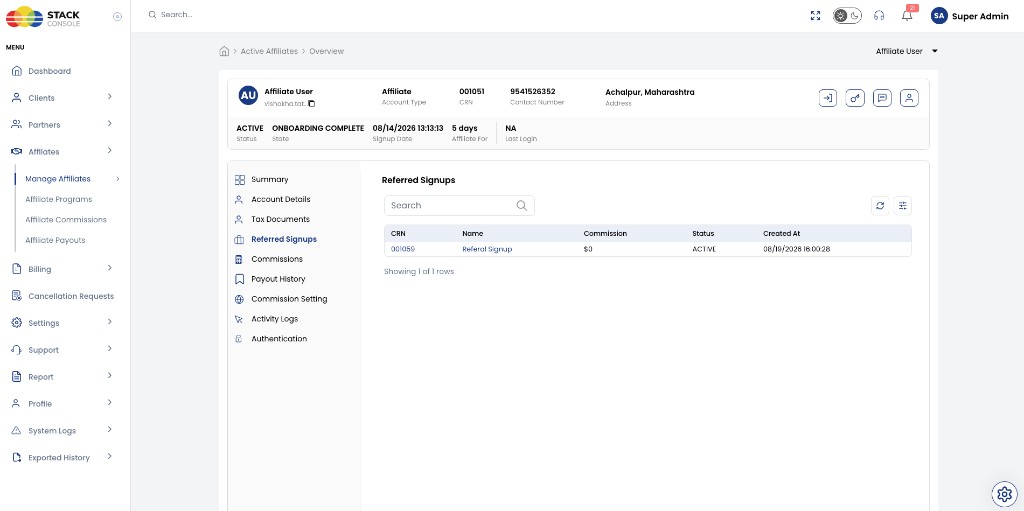
Task: Open notifications bell
Action: (908, 15)
